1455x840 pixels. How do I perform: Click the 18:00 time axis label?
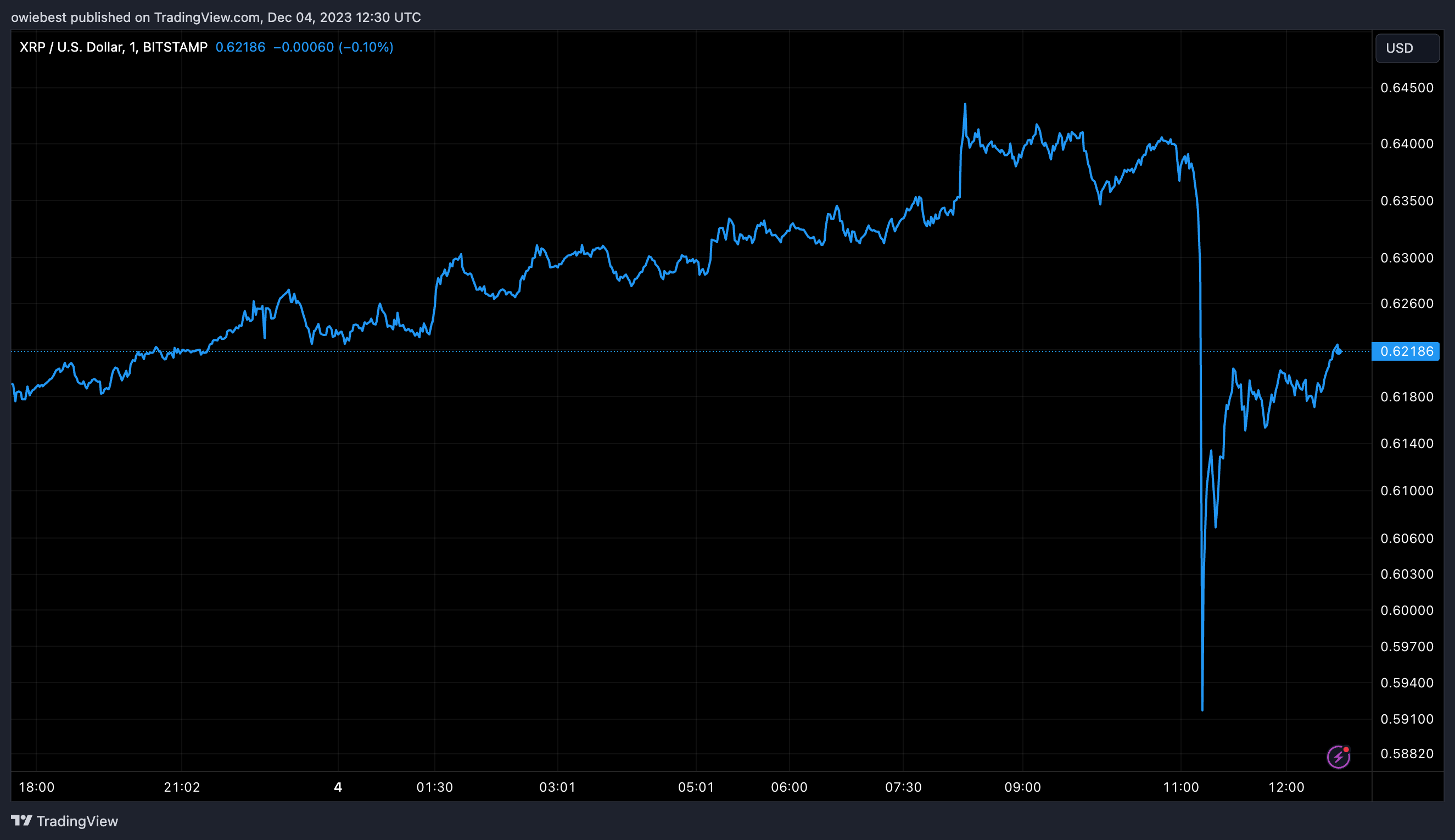coord(36,787)
